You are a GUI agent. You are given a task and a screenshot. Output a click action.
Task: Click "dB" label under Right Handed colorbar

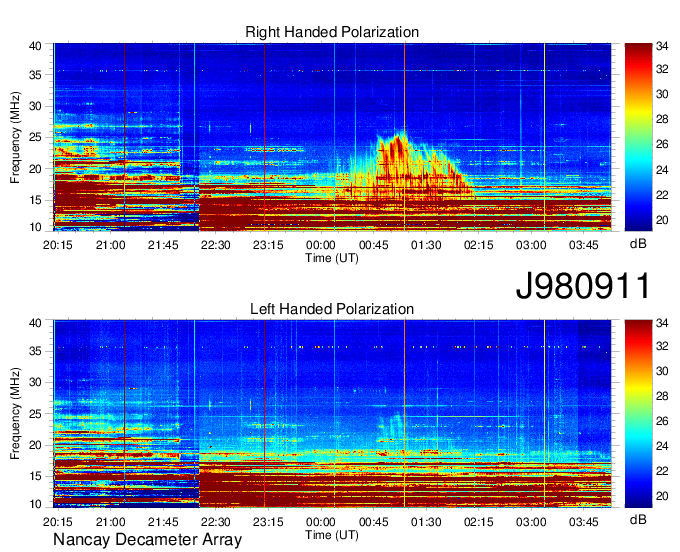(638, 244)
